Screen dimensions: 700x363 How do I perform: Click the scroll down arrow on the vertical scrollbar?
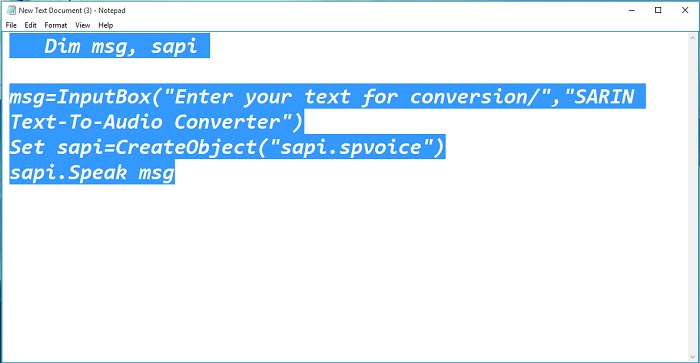point(693,357)
